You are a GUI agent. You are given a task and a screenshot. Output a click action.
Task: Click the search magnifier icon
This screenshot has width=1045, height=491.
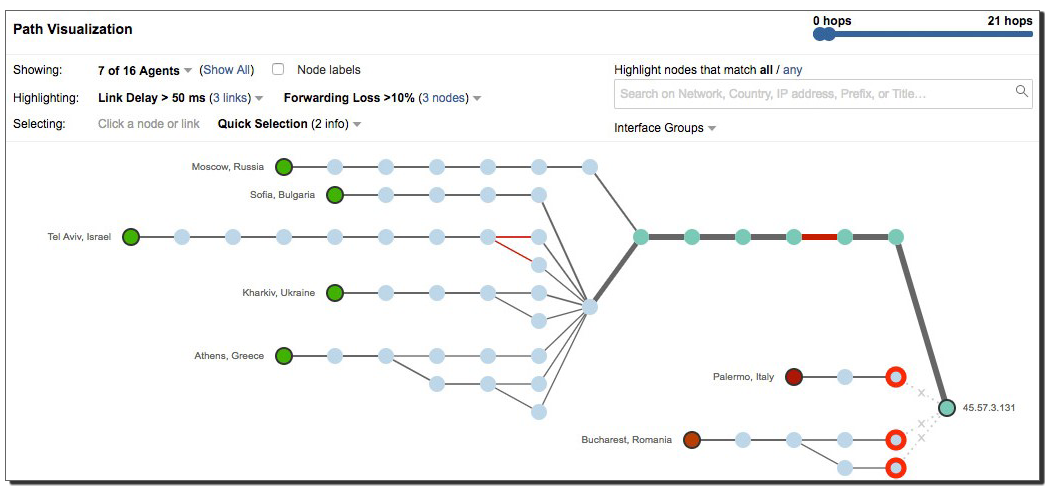1022,92
